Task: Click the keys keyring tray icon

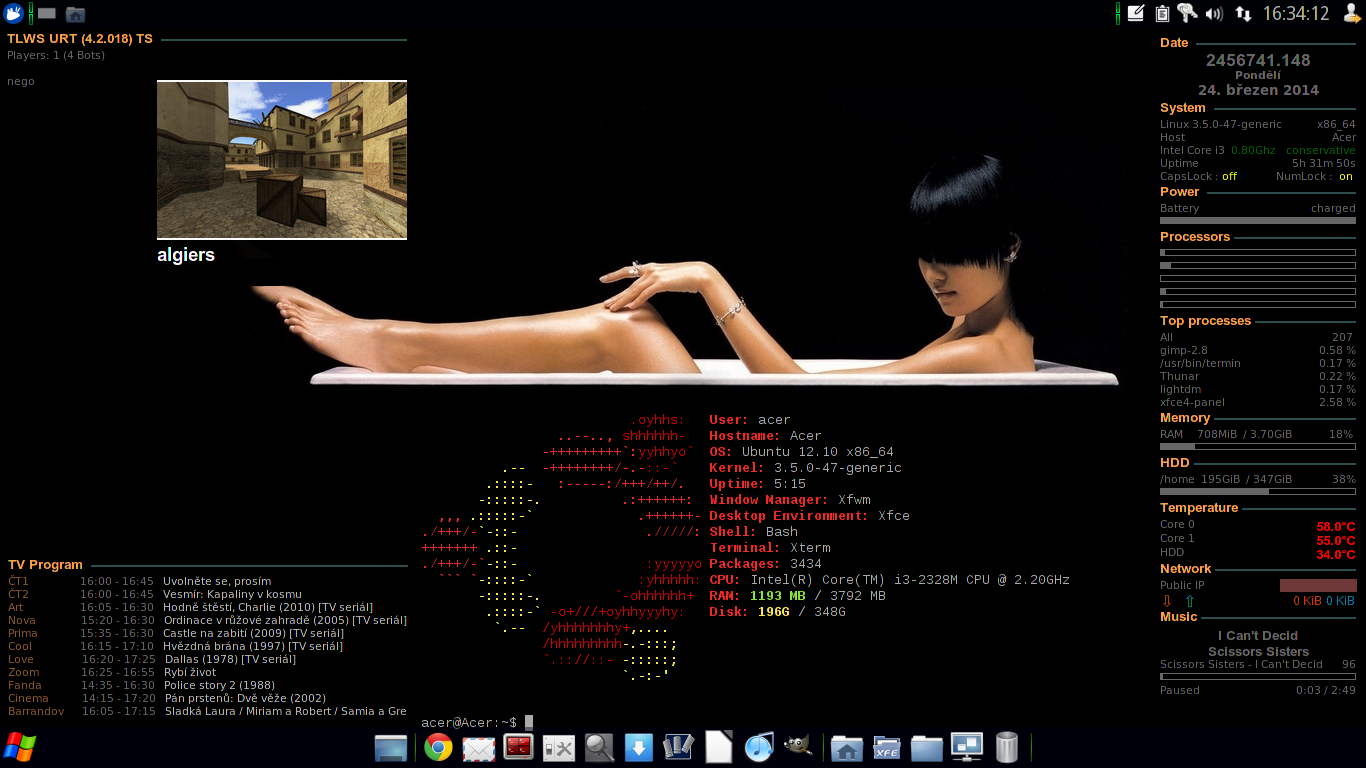Action: coord(1187,13)
